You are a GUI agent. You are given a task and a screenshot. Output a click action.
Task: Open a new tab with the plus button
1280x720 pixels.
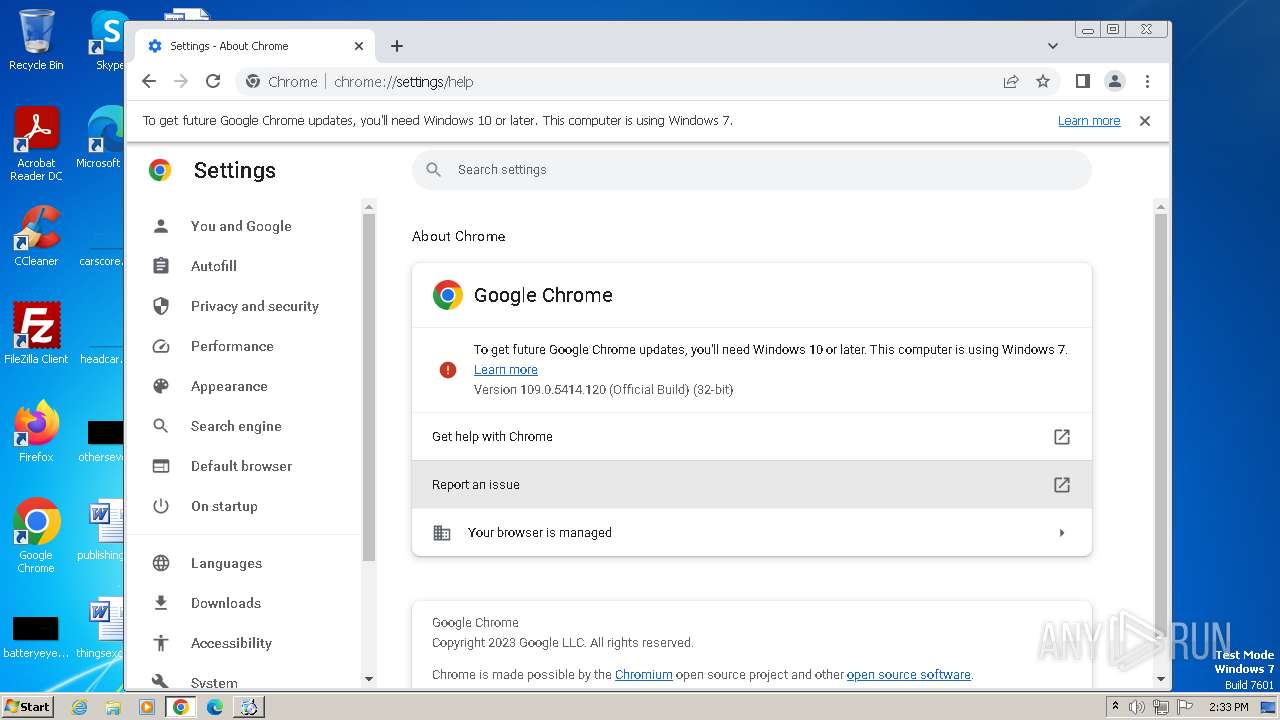(397, 46)
